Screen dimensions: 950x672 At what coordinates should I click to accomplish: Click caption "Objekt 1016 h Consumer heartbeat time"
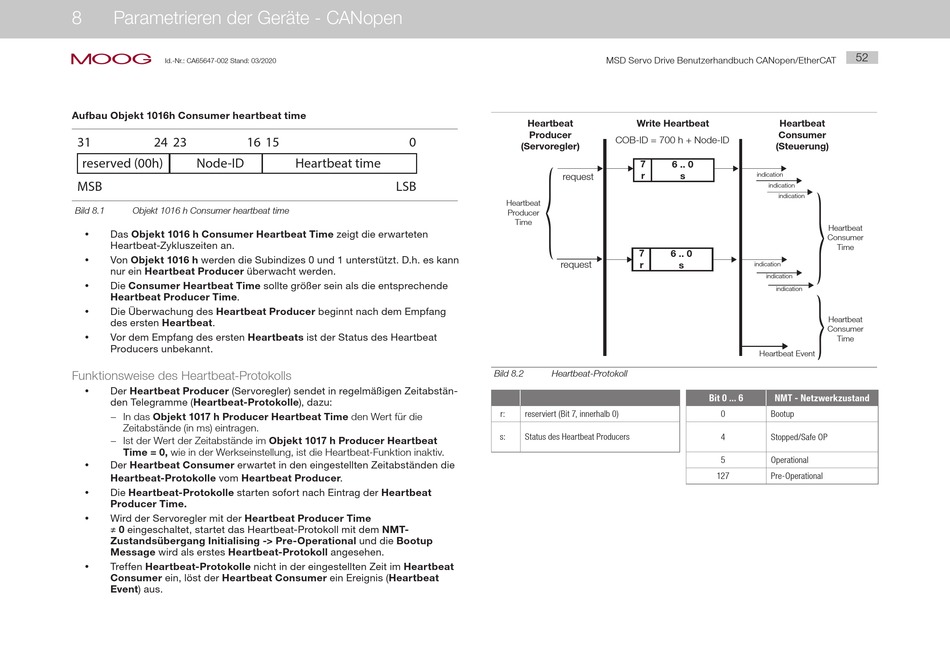click(x=211, y=211)
